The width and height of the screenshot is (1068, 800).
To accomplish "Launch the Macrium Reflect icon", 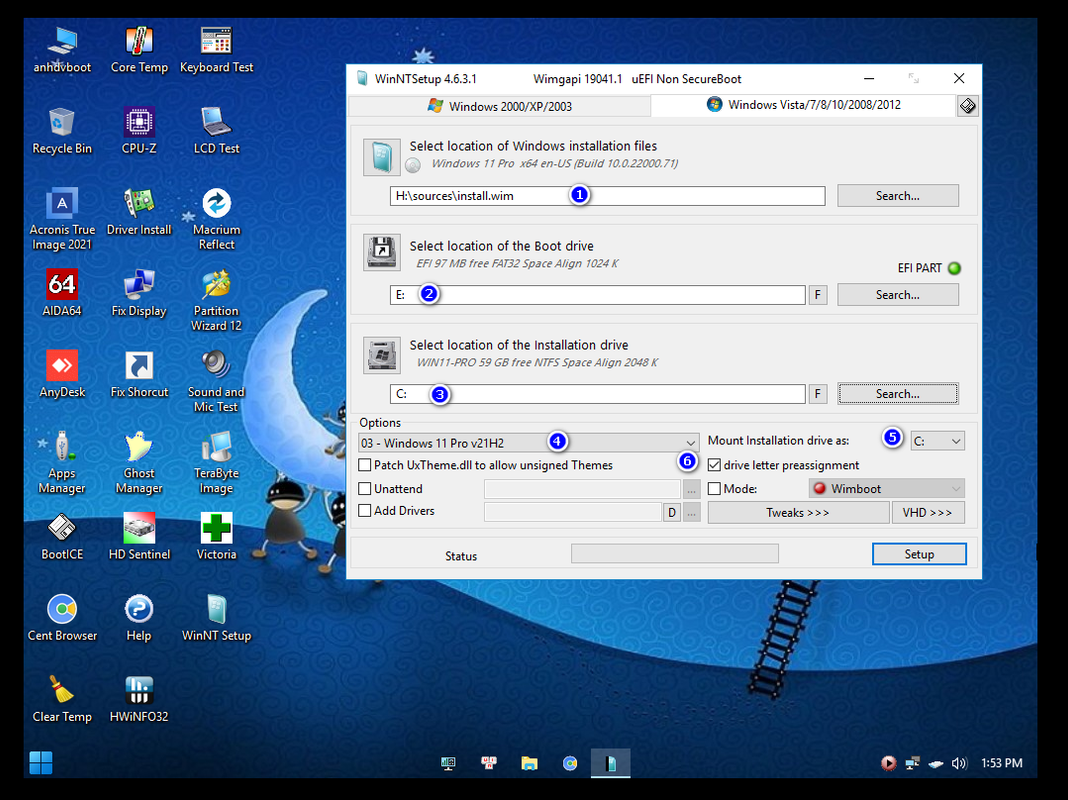I will click(x=216, y=219).
